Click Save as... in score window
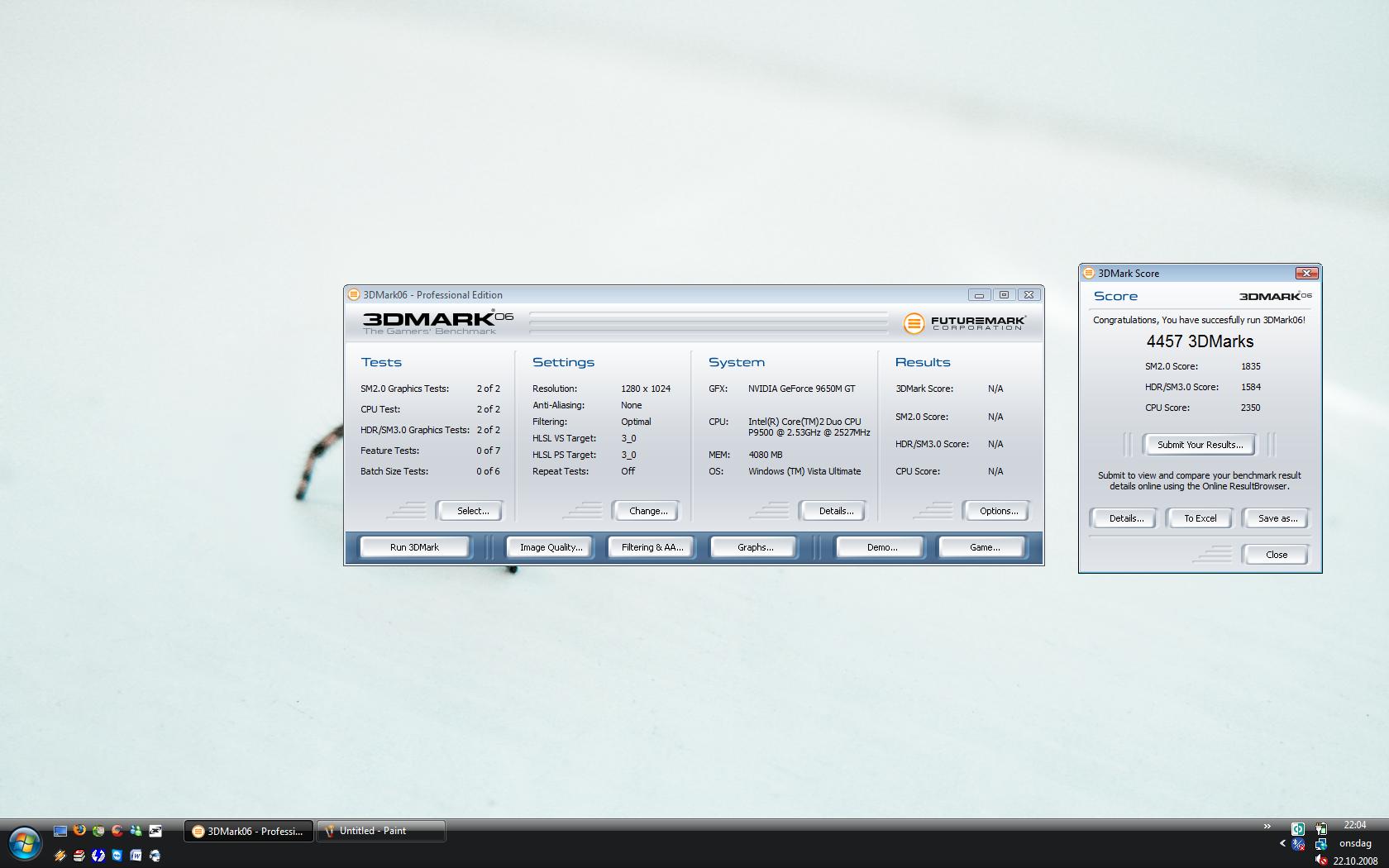 coord(1277,518)
